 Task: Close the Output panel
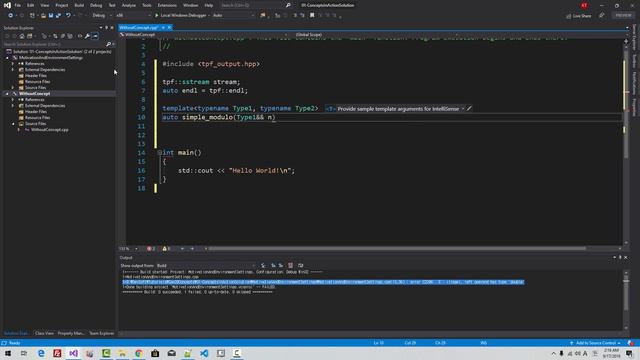626,258
